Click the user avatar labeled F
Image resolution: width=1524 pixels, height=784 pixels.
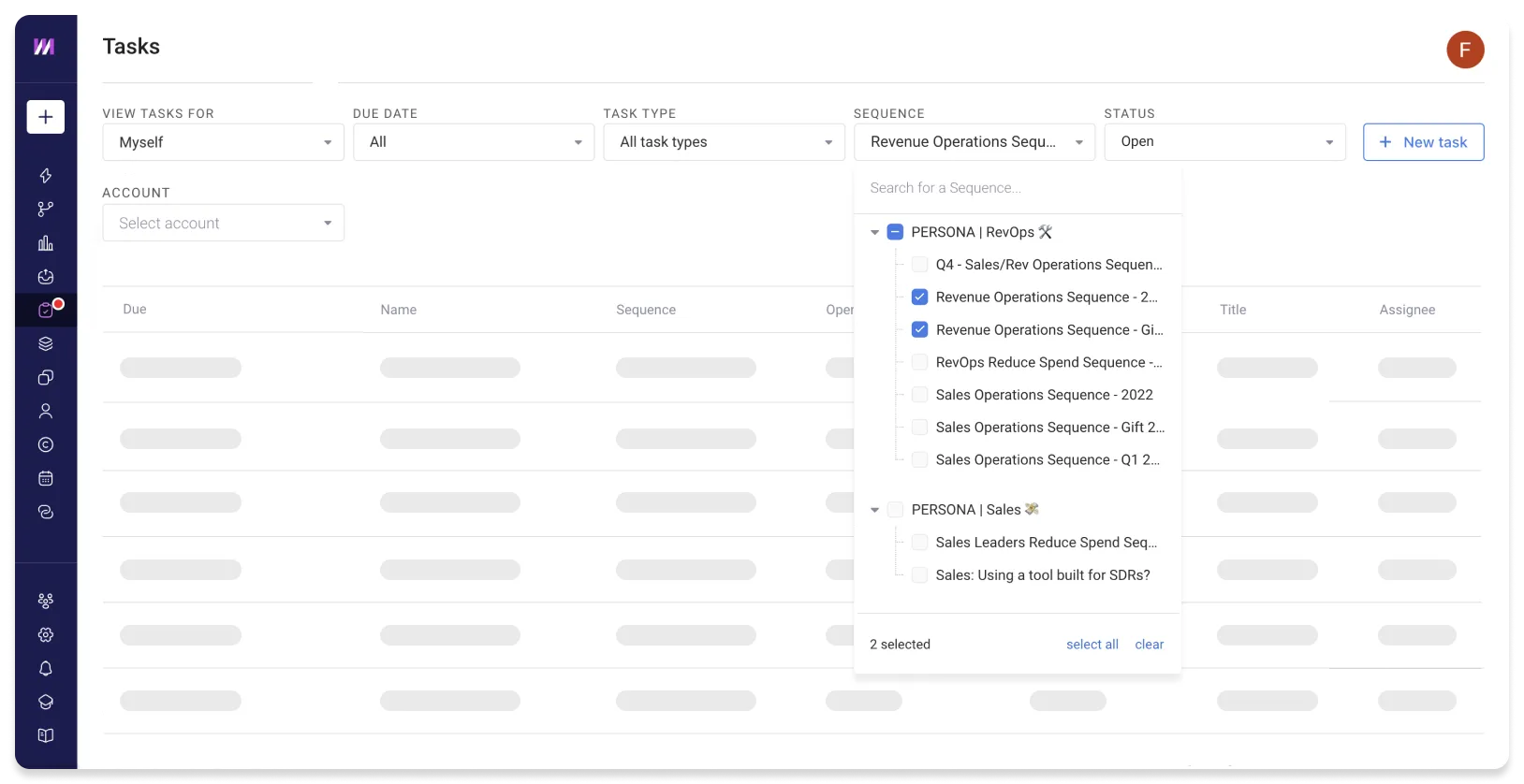pyautogui.click(x=1465, y=50)
